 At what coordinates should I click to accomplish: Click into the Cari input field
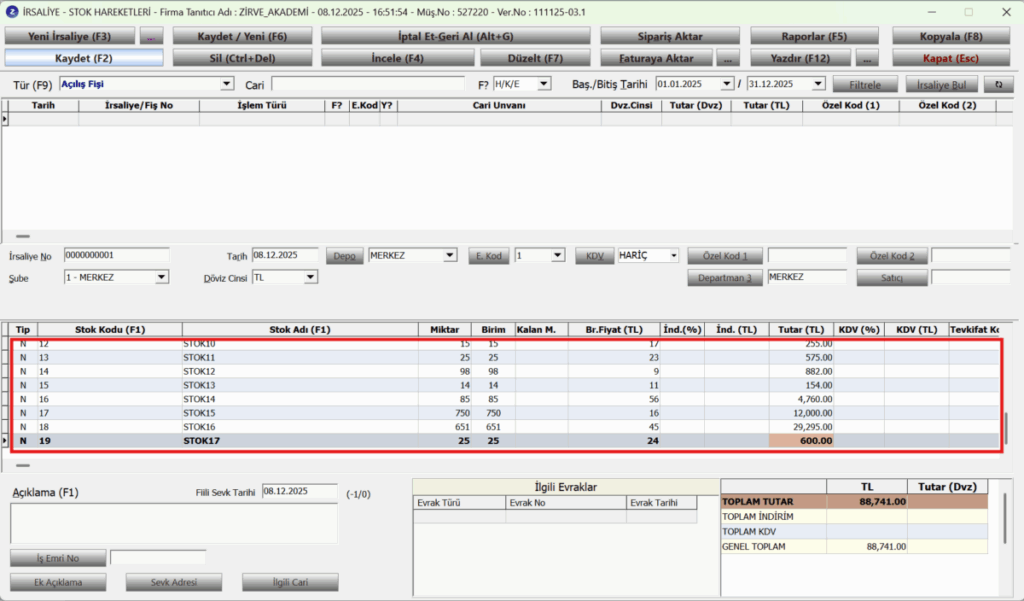tap(368, 84)
